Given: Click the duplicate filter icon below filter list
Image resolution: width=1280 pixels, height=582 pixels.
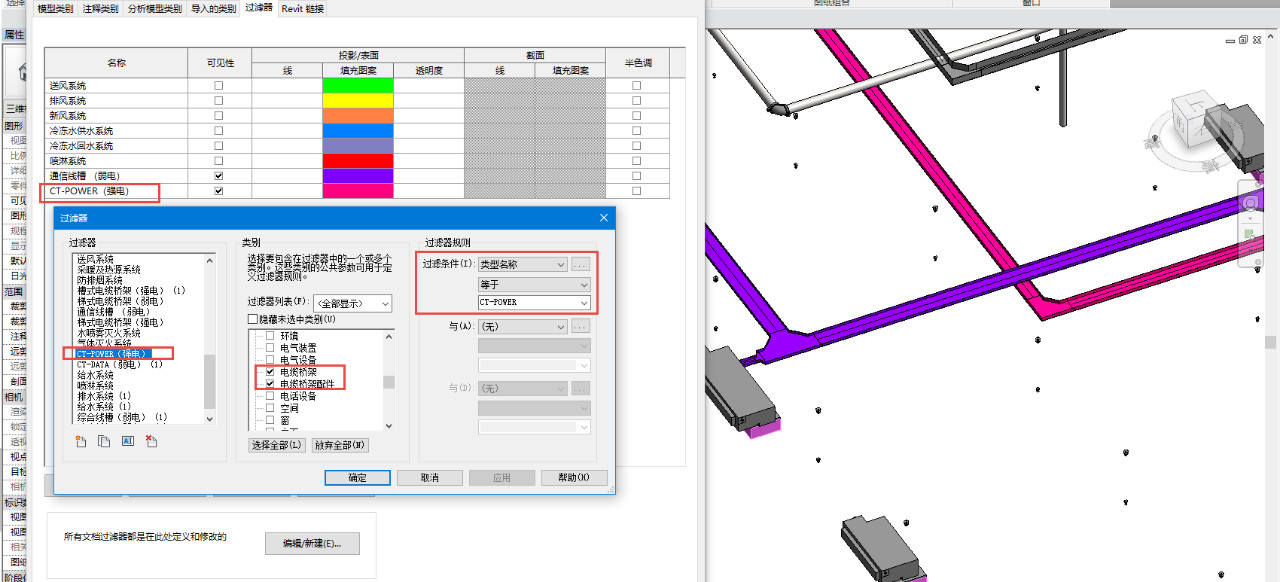Looking at the screenshot, I should (104, 441).
